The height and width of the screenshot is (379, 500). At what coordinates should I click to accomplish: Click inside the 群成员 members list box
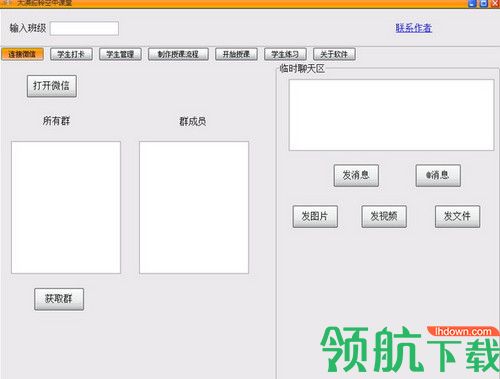194,207
